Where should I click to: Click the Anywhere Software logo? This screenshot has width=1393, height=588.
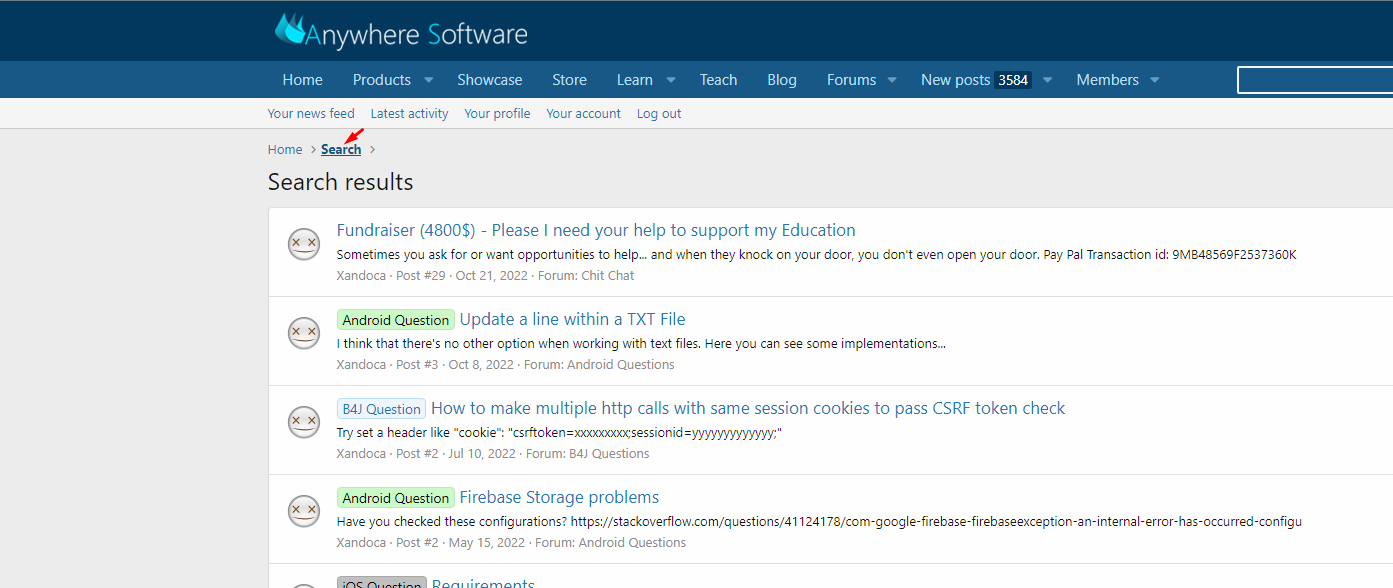(x=401, y=31)
